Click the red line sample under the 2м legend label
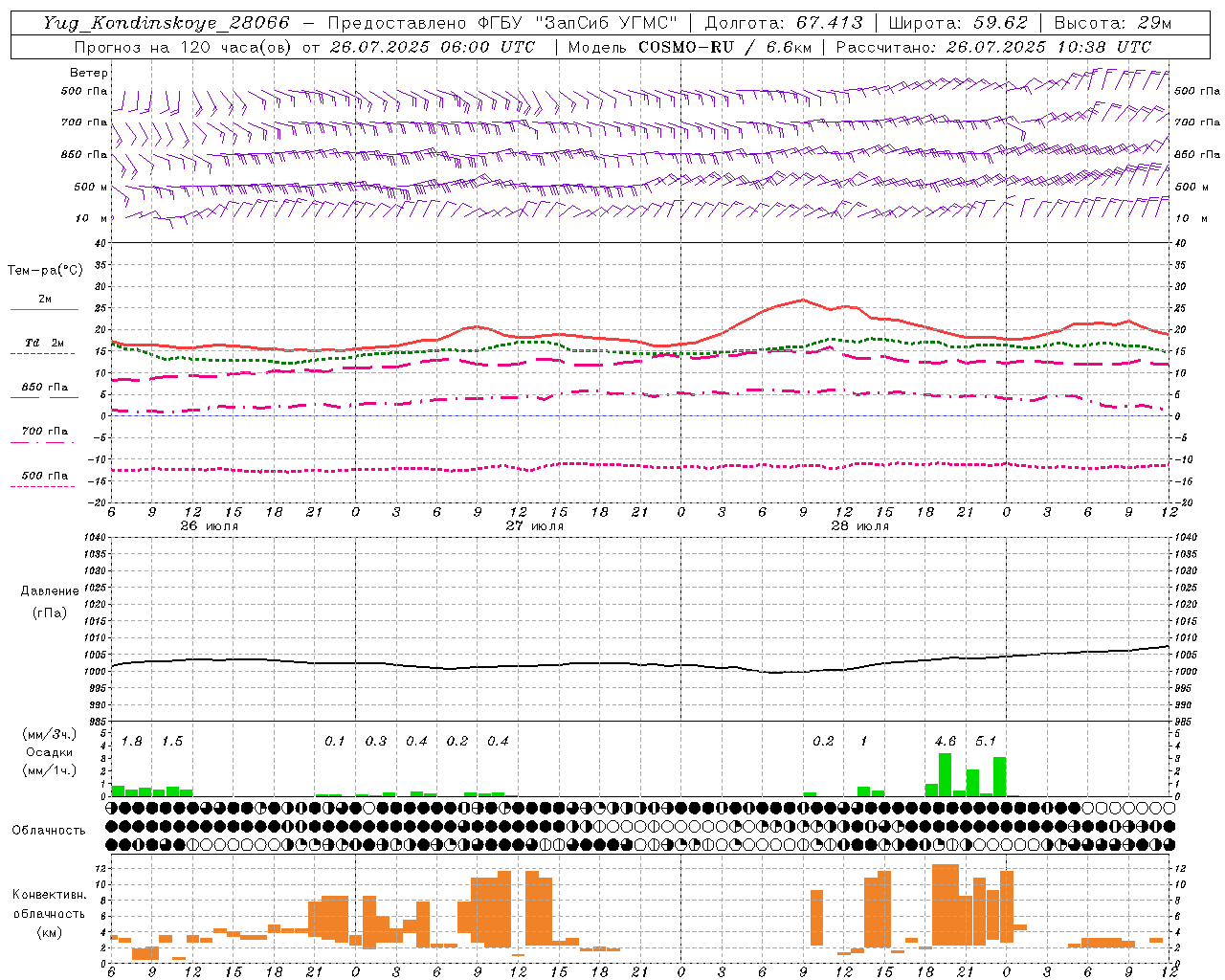The height and width of the screenshot is (980, 1225). click(x=44, y=309)
